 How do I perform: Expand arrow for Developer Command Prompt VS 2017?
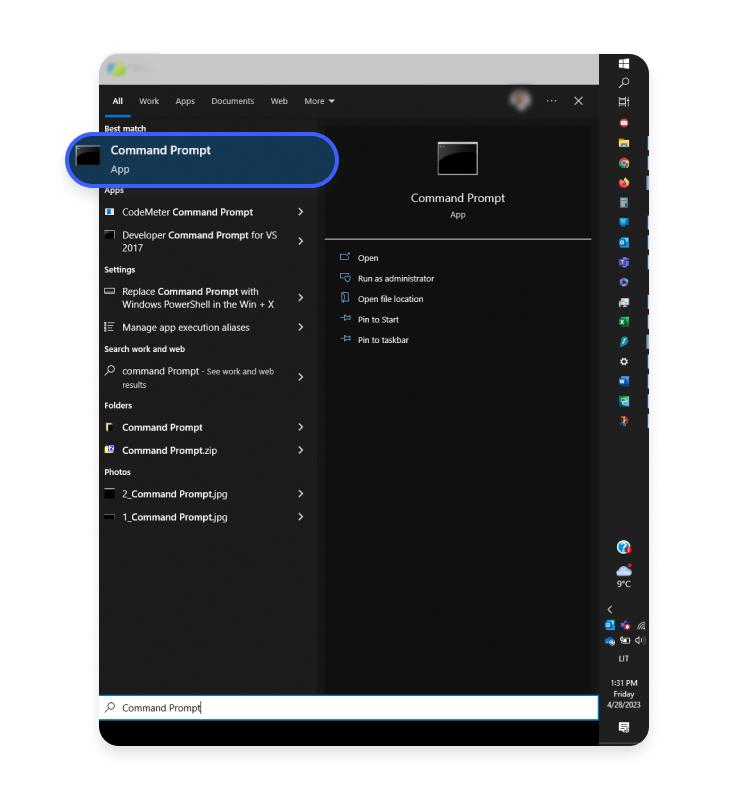coord(301,241)
